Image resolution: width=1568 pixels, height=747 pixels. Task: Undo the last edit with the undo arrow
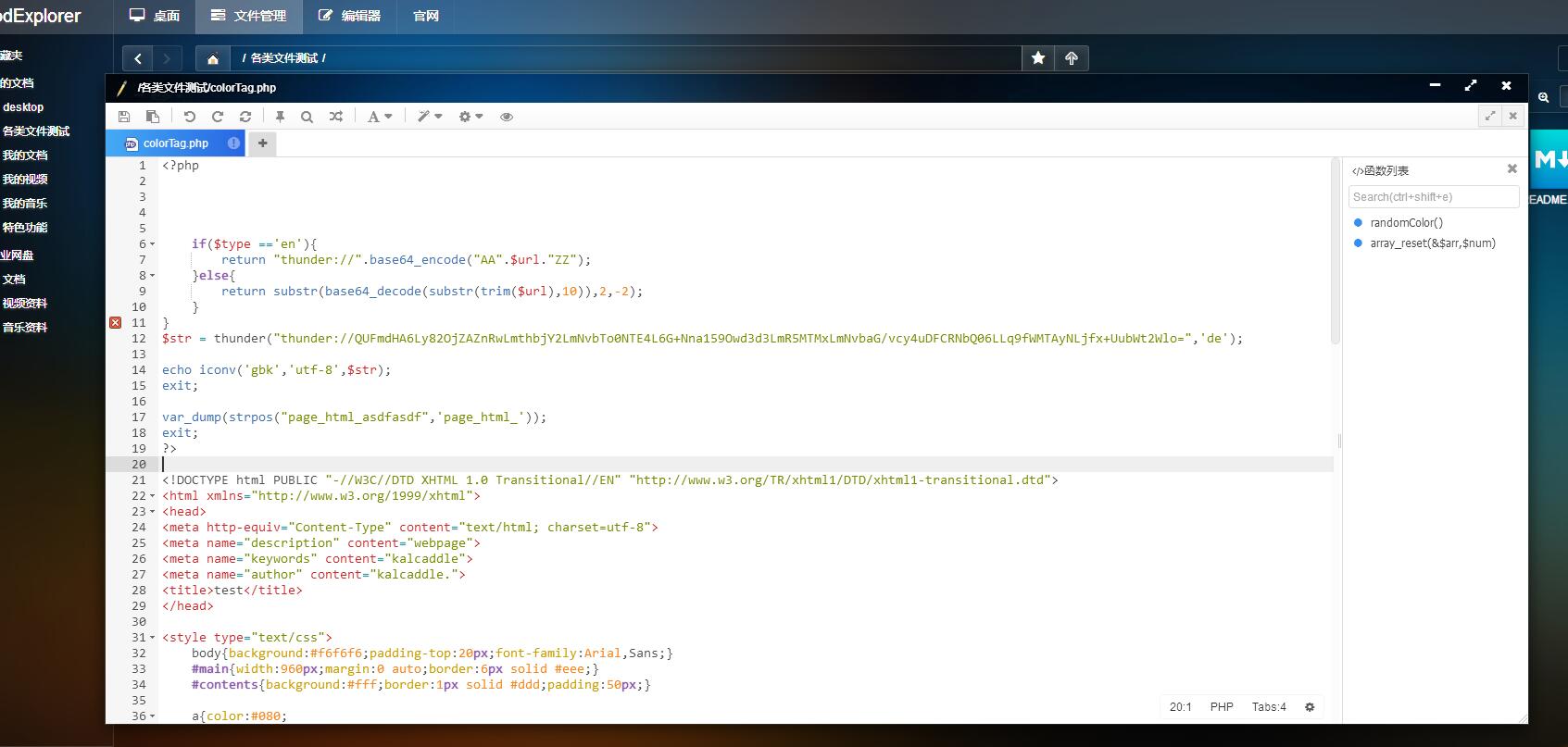[190, 117]
